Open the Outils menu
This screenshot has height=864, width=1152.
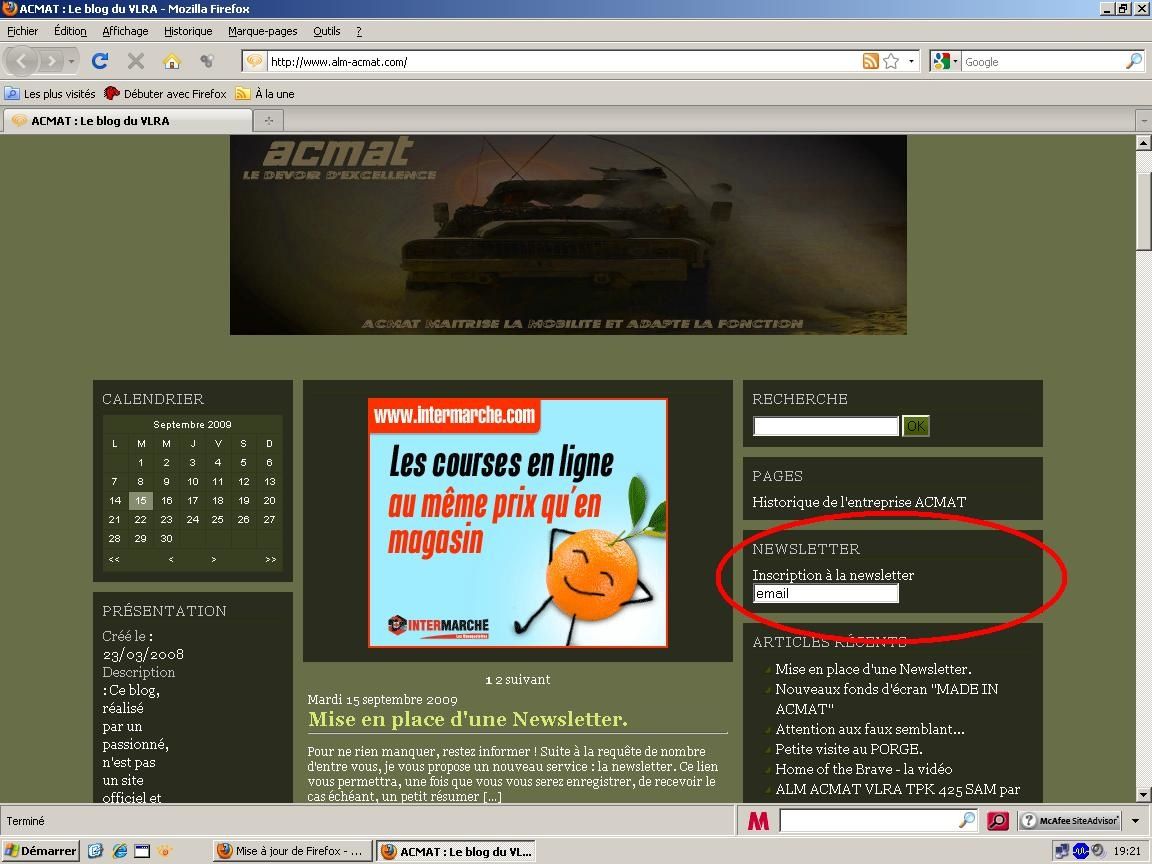tap(327, 31)
